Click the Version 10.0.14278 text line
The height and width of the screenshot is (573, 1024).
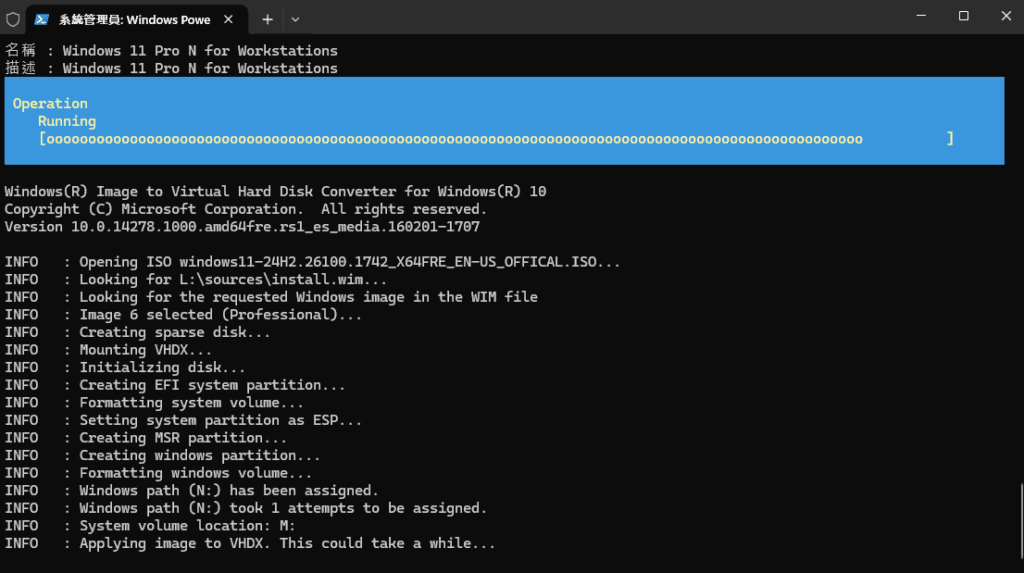(x=242, y=227)
